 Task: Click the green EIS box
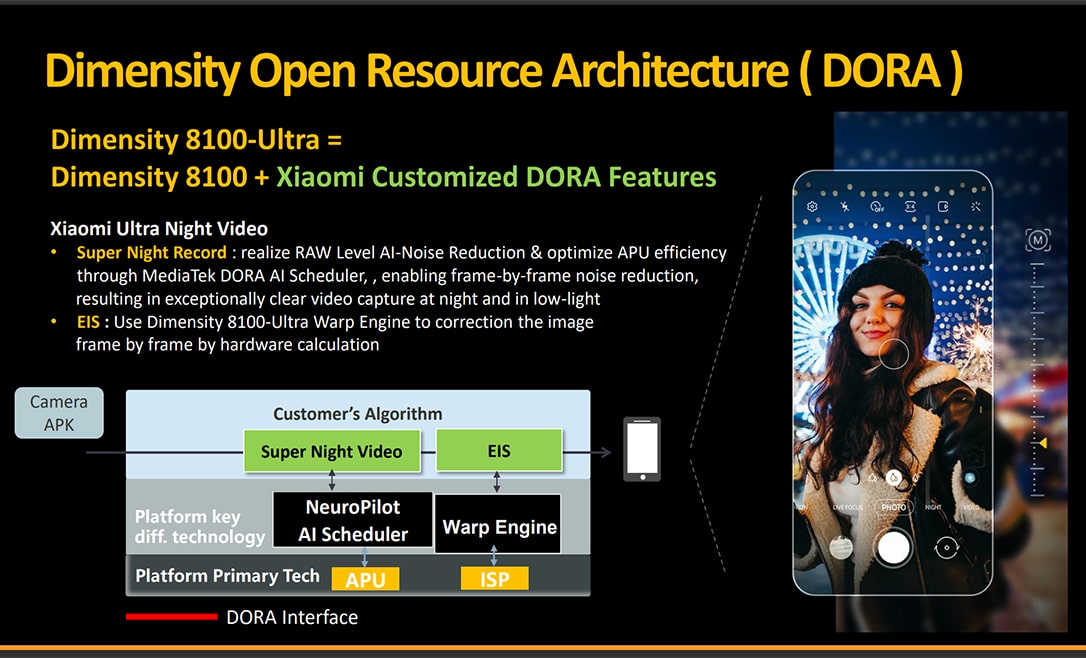point(499,451)
